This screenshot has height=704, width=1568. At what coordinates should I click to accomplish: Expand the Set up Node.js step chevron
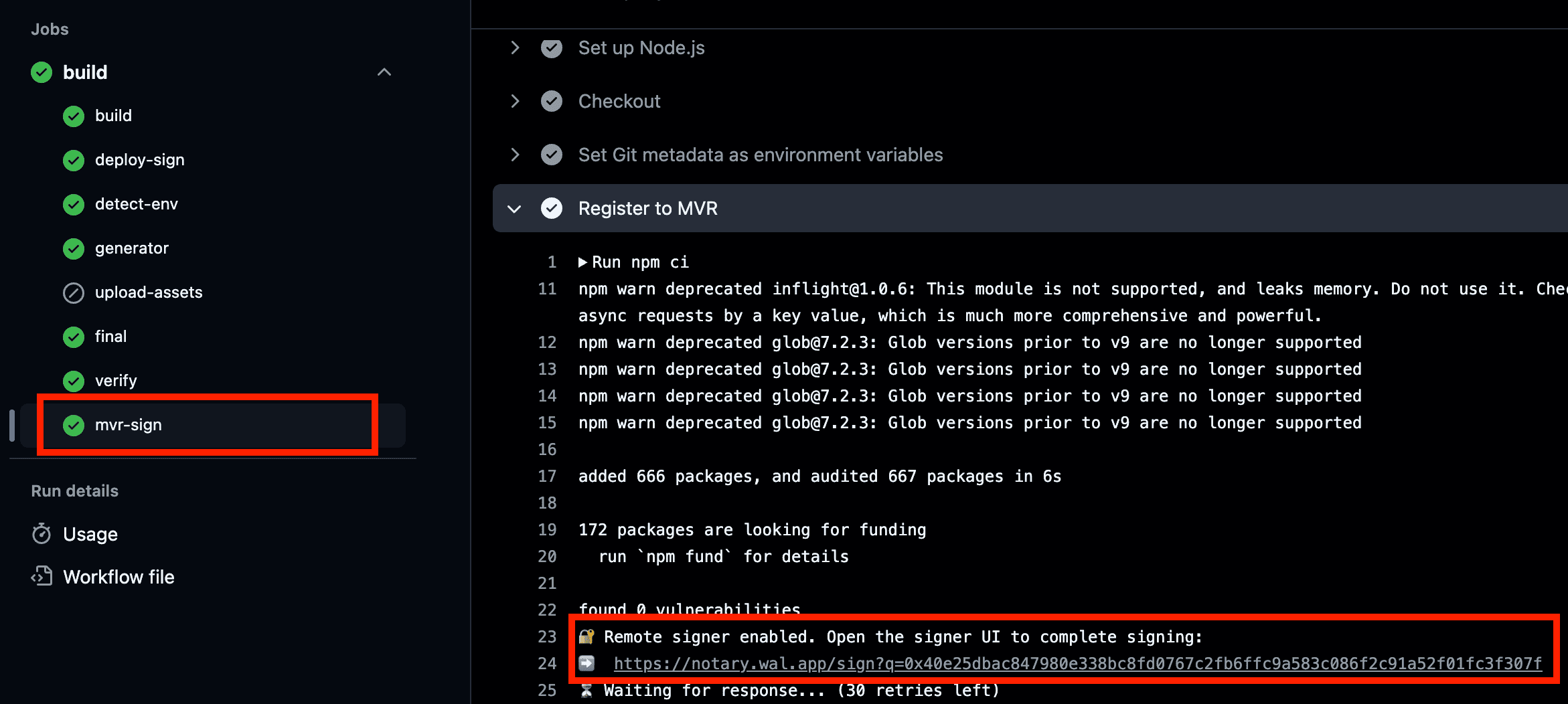point(515,48)
